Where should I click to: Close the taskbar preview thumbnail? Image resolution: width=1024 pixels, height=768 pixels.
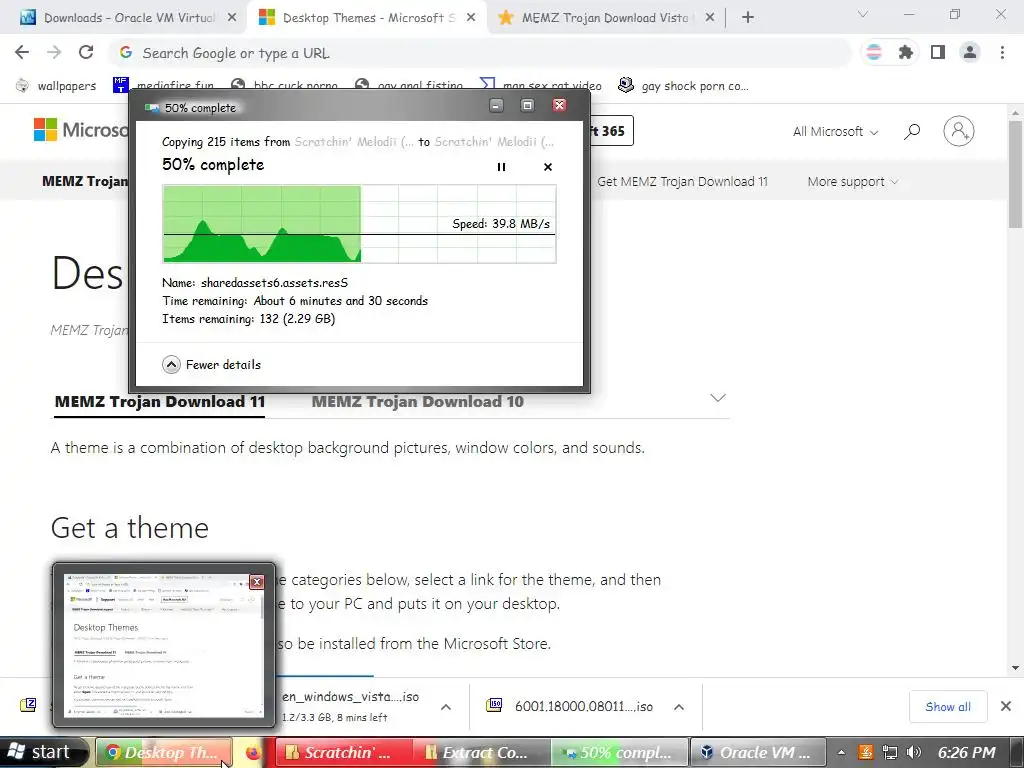click(x=257, y=582)
